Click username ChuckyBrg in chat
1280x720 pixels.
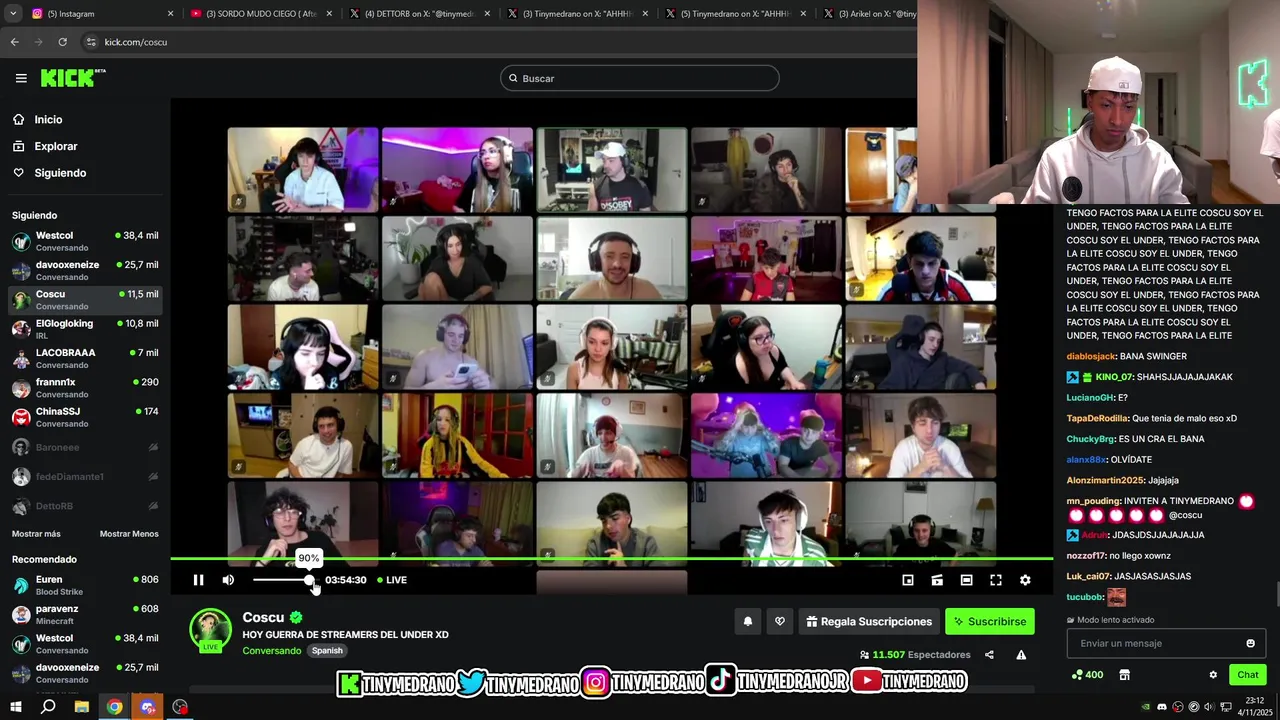coord(1090,439)
